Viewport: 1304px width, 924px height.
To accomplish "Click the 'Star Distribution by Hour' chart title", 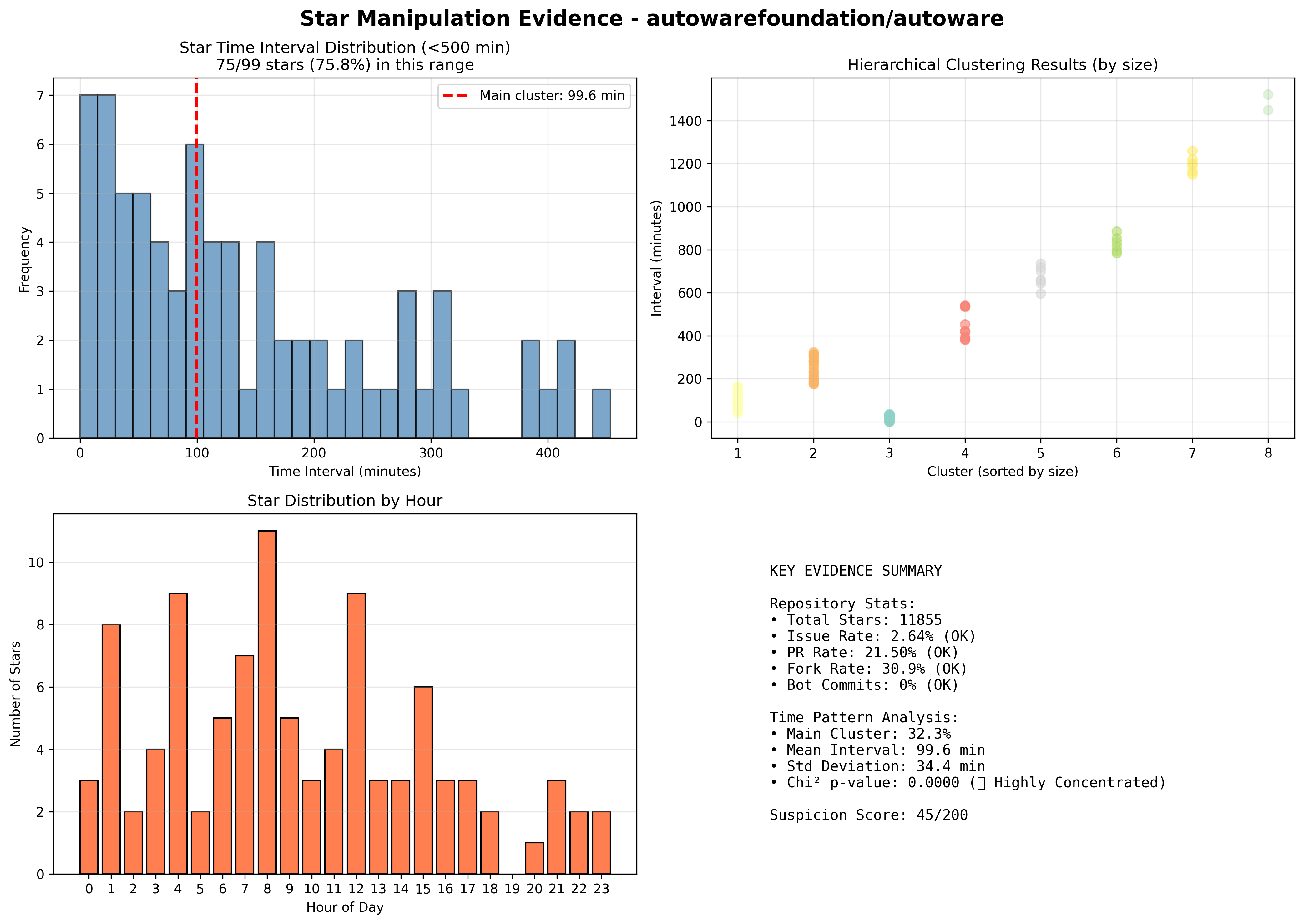I will pos(345,501).
